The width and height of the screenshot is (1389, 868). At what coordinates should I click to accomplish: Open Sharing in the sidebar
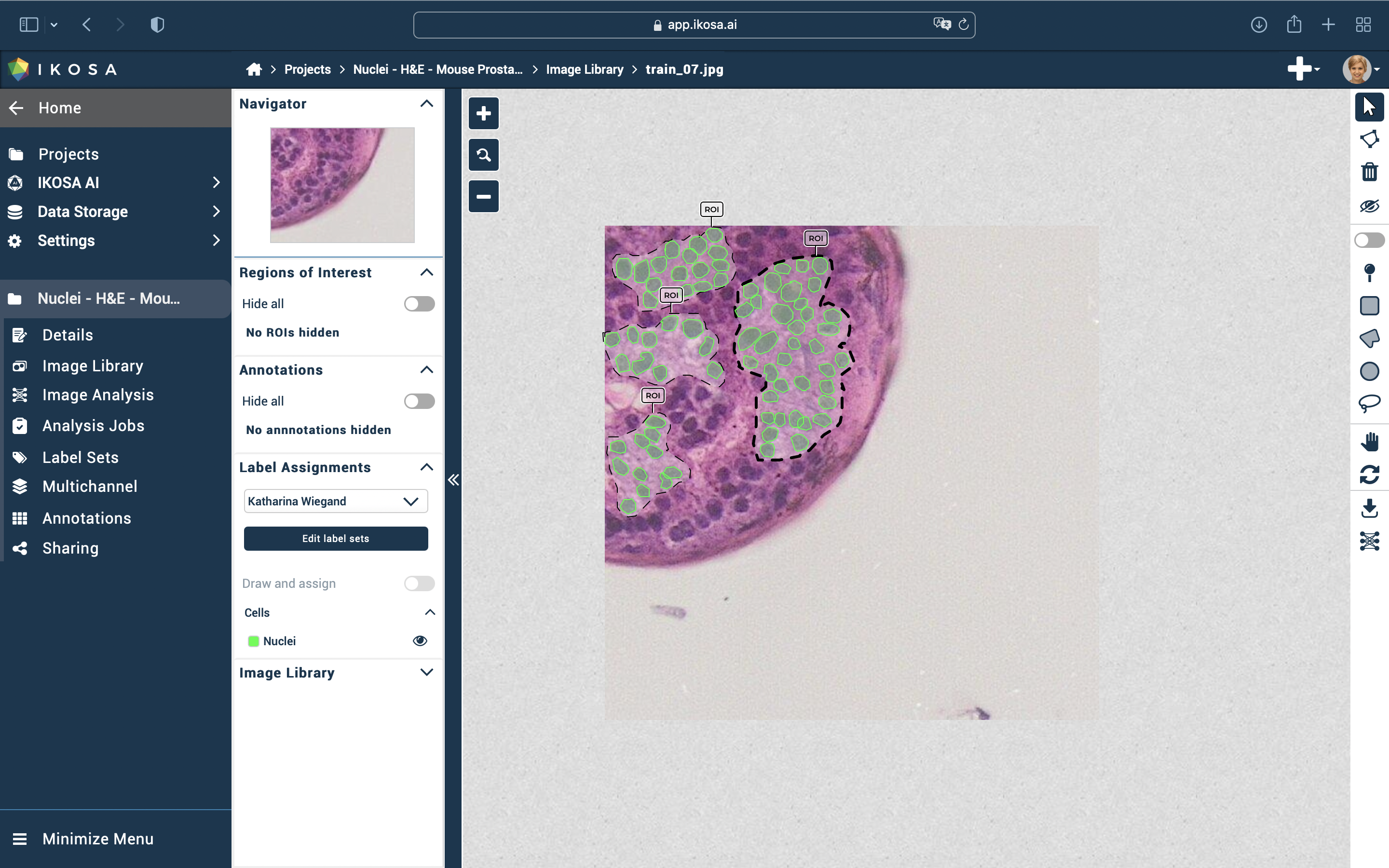(70, 548)
